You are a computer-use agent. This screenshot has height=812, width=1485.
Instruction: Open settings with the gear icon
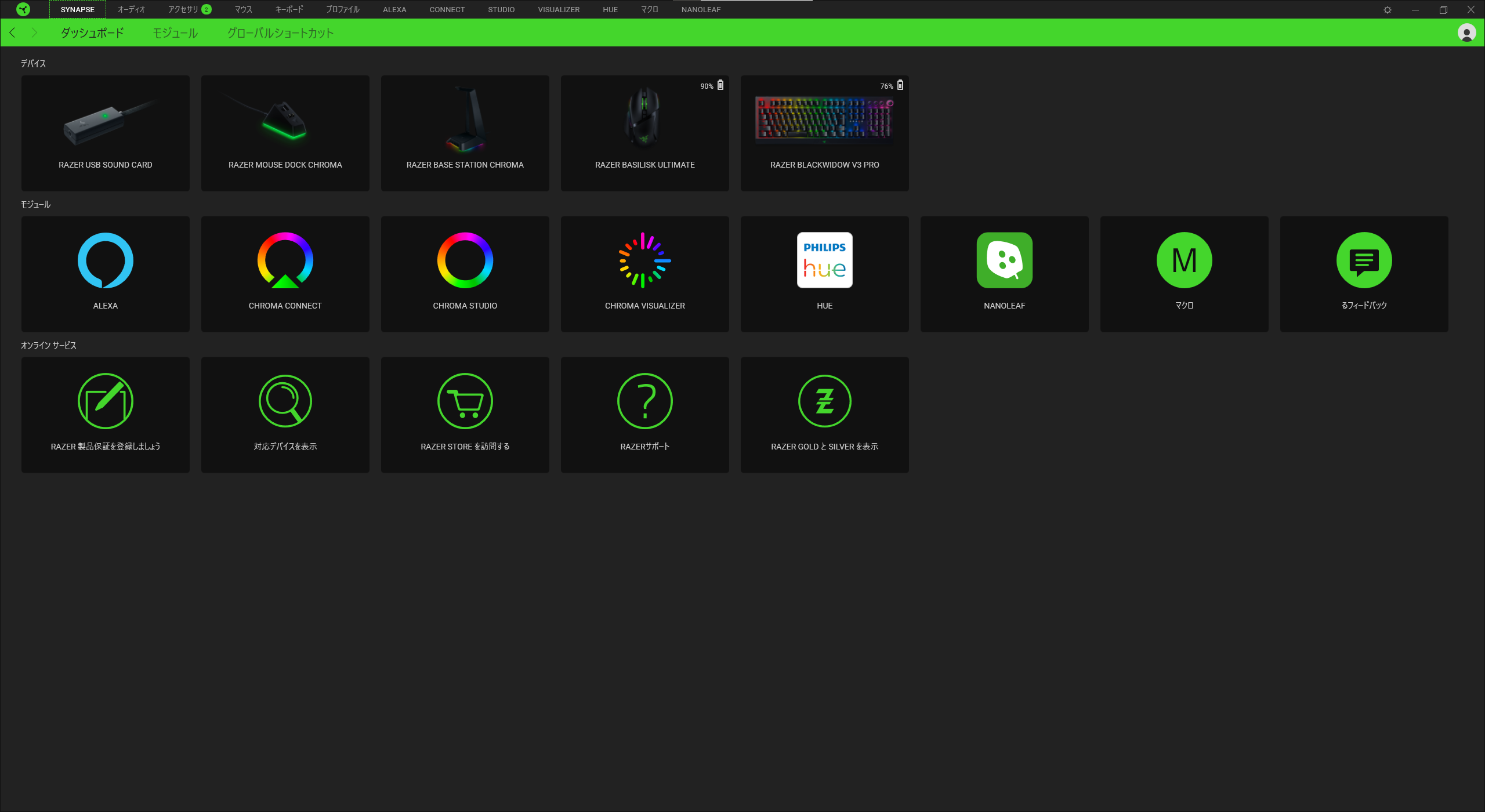[x=1387, y=10]
